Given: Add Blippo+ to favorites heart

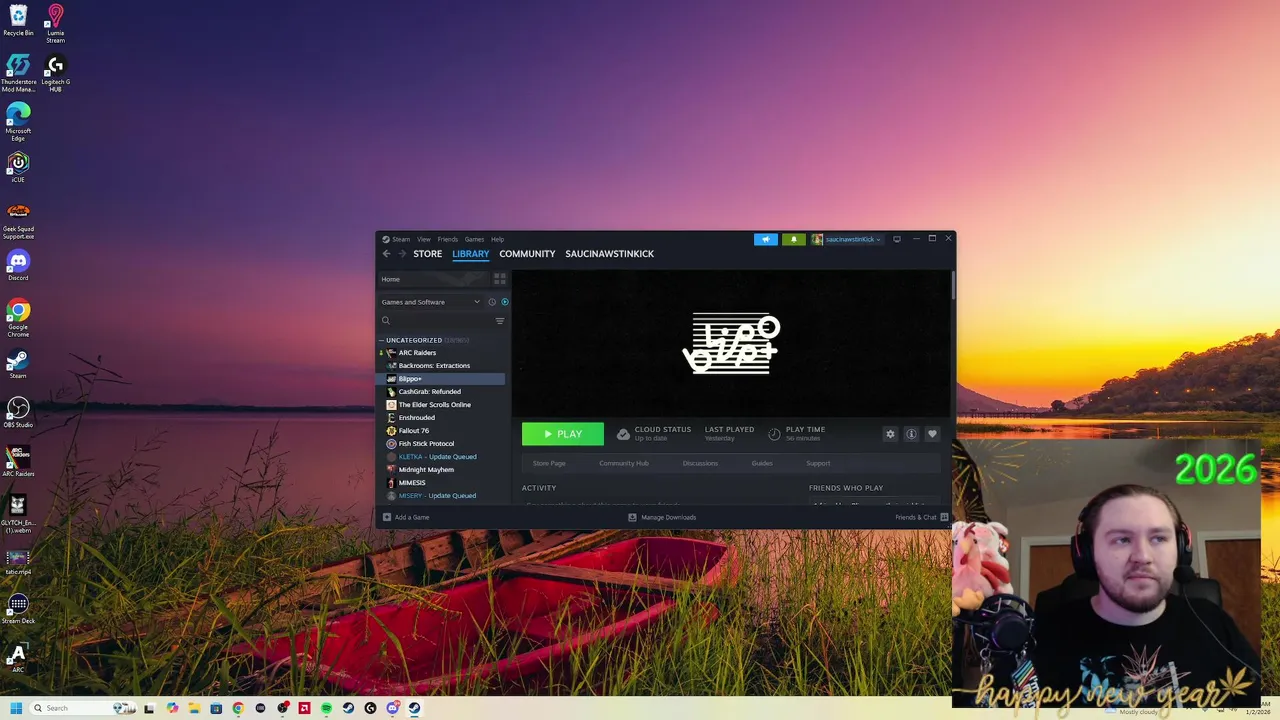Looking at the screenshot, I should (932, 434).
